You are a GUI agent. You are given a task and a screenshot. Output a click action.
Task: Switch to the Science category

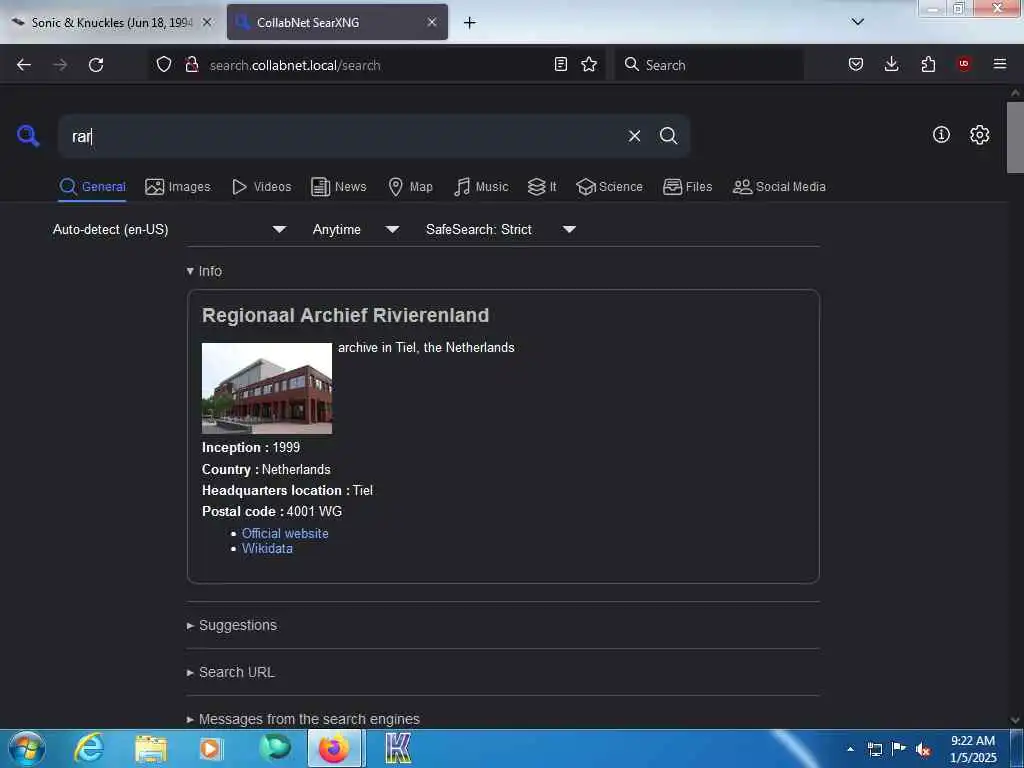[609, 187]
